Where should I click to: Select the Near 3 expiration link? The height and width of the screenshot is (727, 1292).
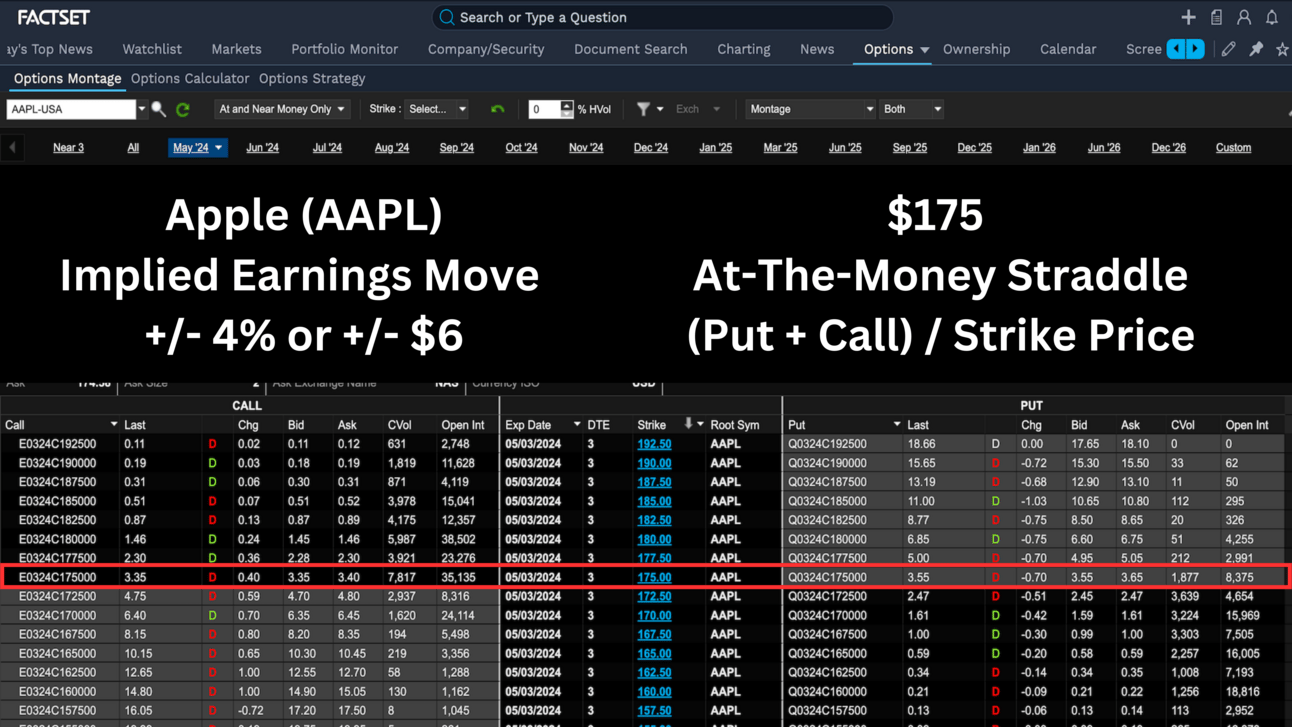[68, 148]
